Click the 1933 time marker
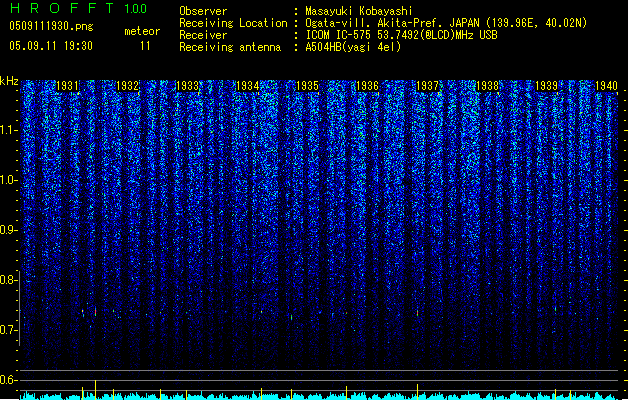 pos(187,86)
